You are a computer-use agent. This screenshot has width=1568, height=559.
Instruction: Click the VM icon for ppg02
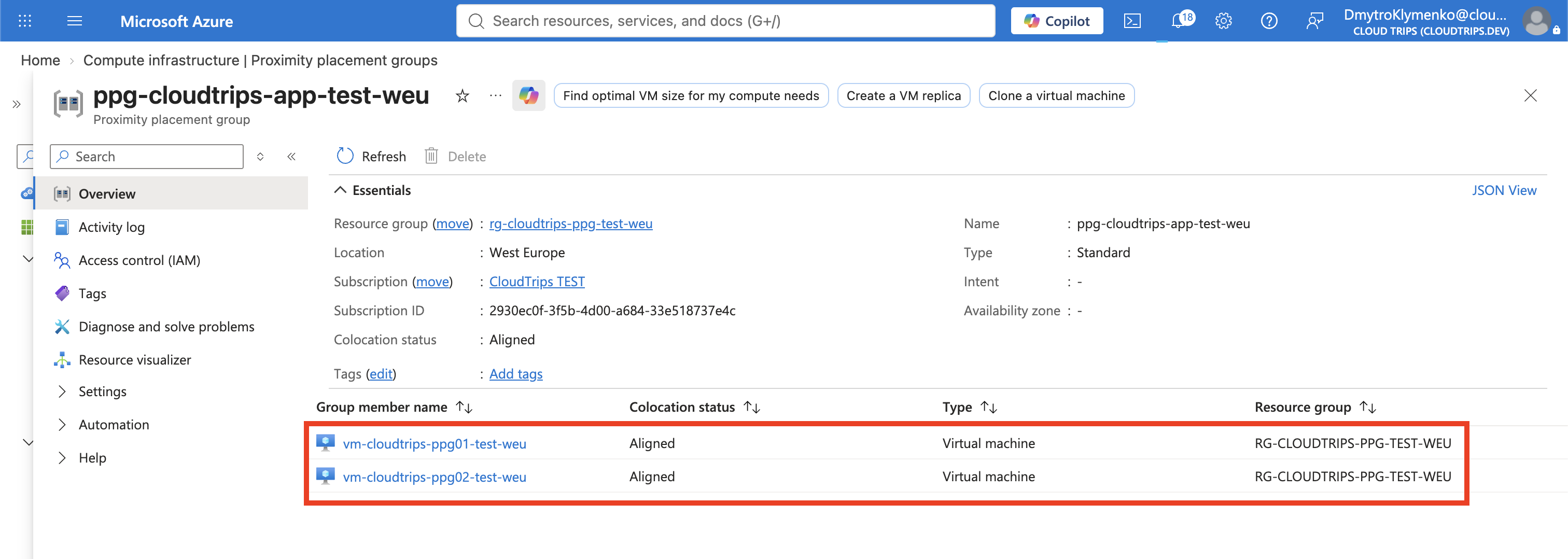point(326,476)
